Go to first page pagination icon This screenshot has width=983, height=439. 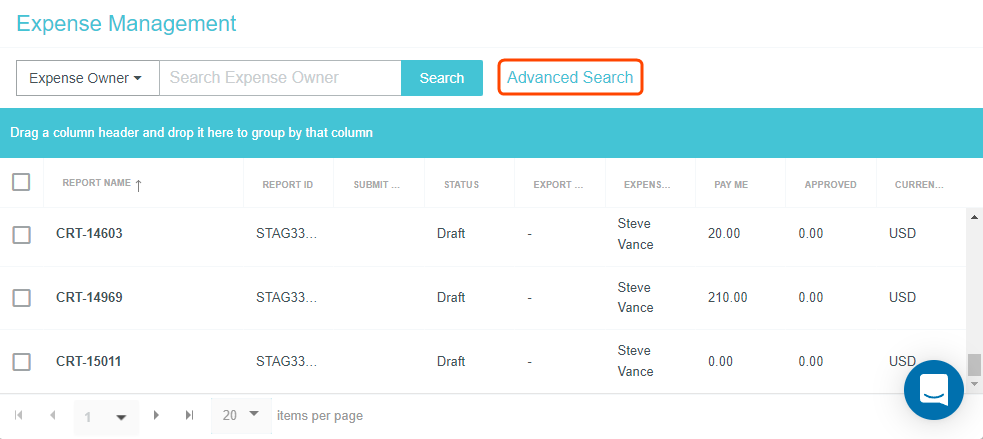pos(18,415)
